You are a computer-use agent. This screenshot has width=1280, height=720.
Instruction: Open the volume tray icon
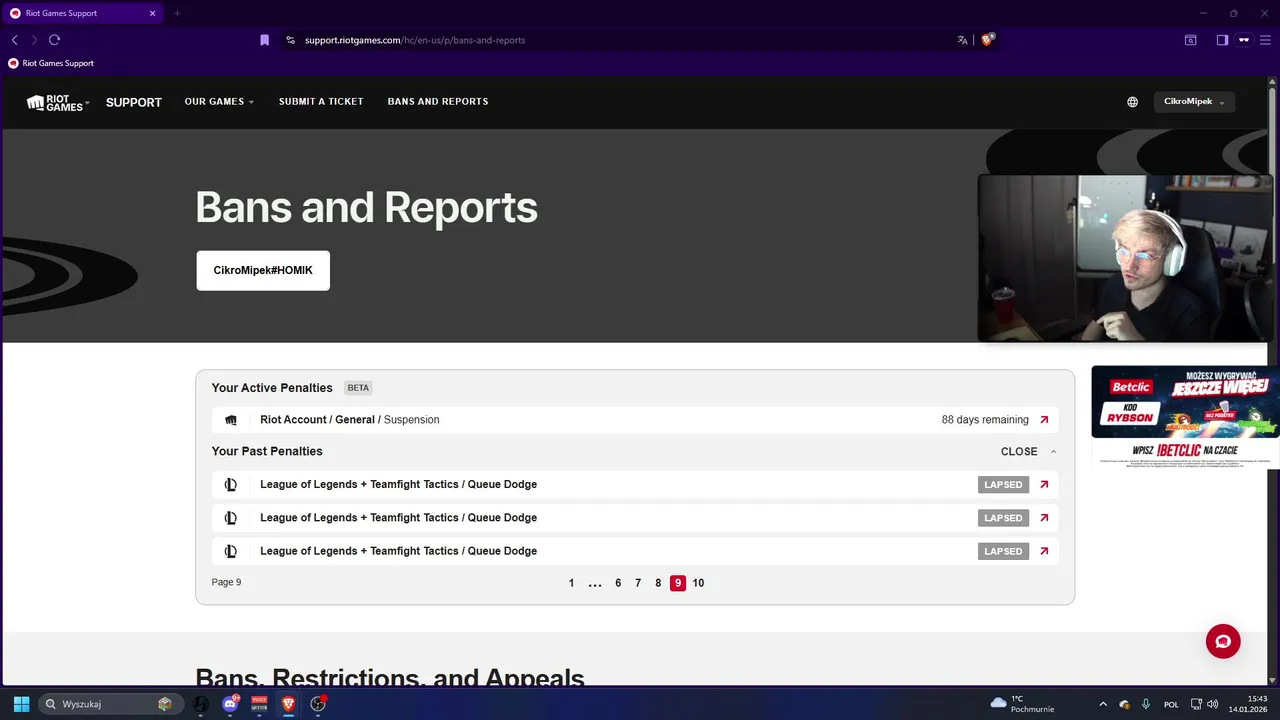[1213, 704]
